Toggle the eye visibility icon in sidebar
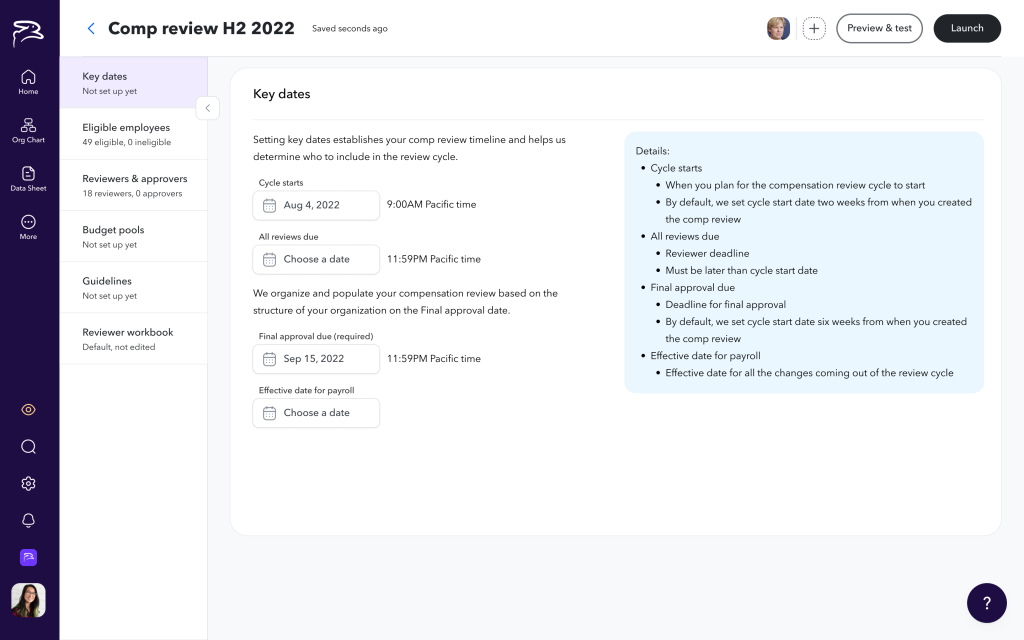This screenshot has width=1024, height=640. pyautogui.click(x=28, y=410)
